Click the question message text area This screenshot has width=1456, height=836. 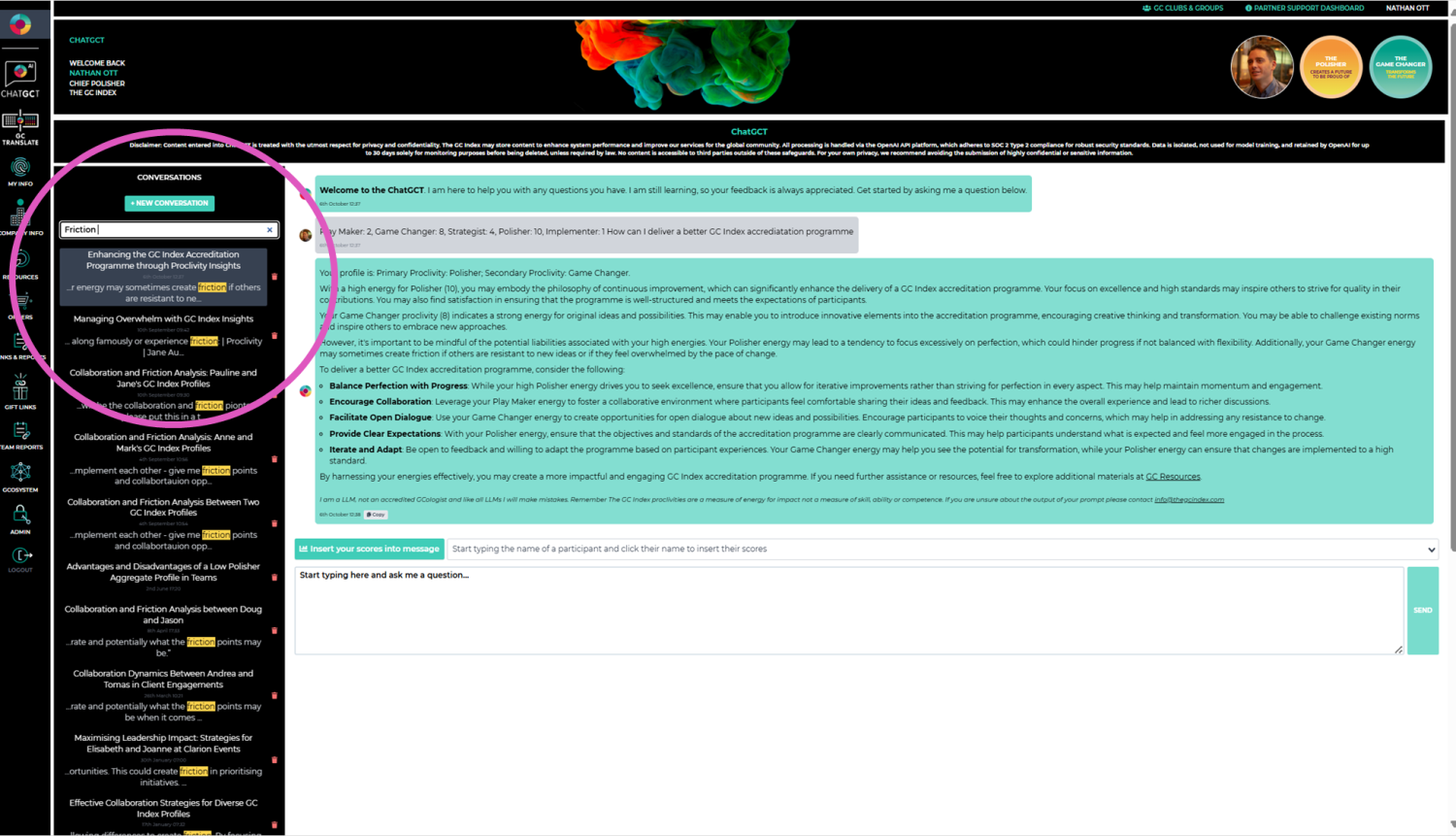click(x=848, y=610)
